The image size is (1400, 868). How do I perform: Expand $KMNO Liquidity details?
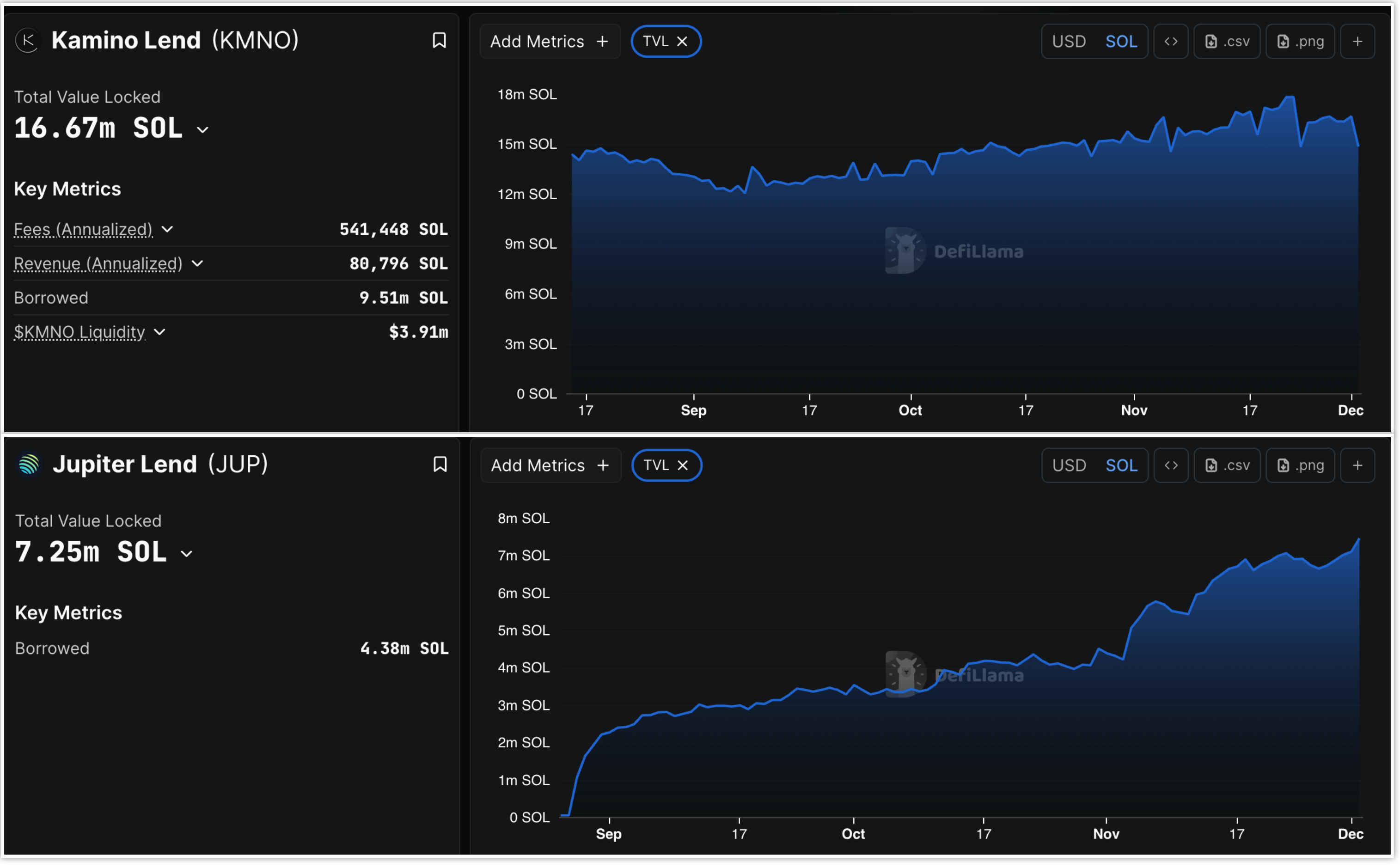click(x=159, y=332)
